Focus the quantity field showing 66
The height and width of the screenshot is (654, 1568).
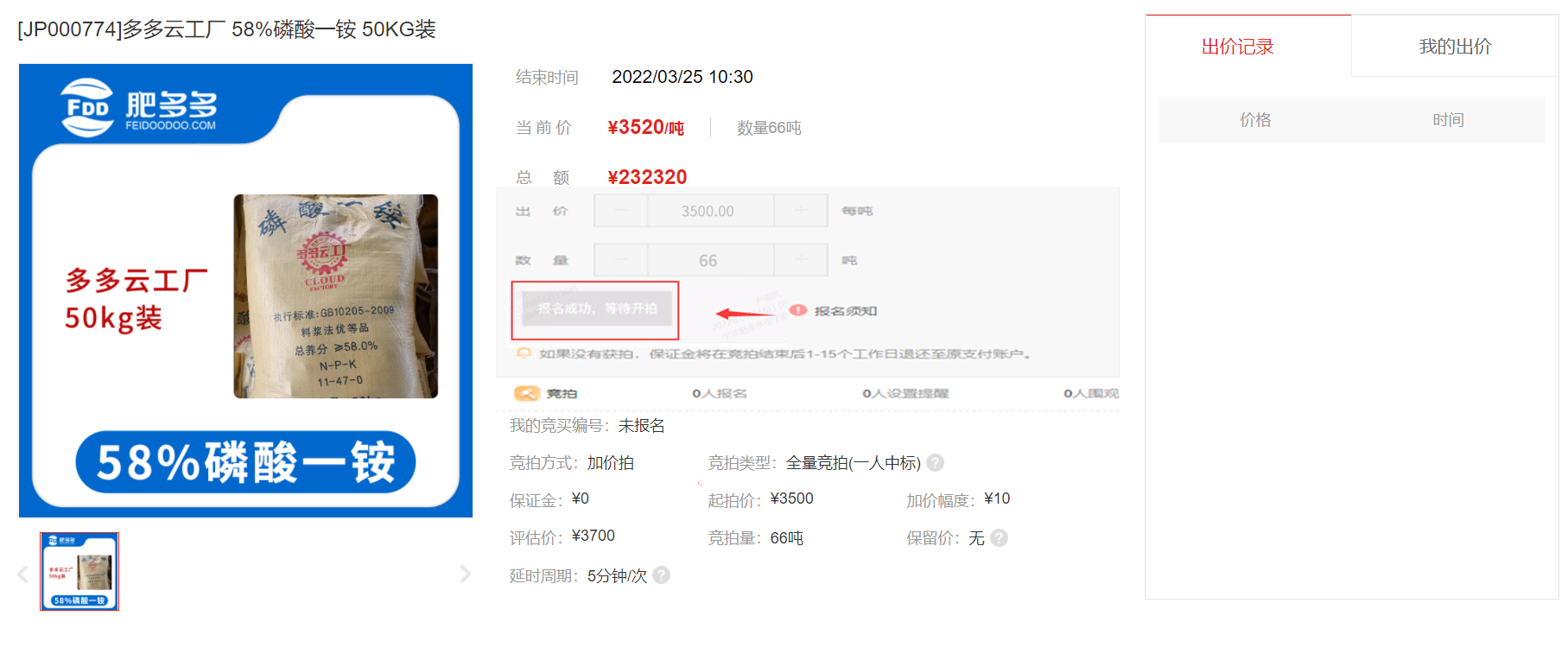click(x=710, y=260)
